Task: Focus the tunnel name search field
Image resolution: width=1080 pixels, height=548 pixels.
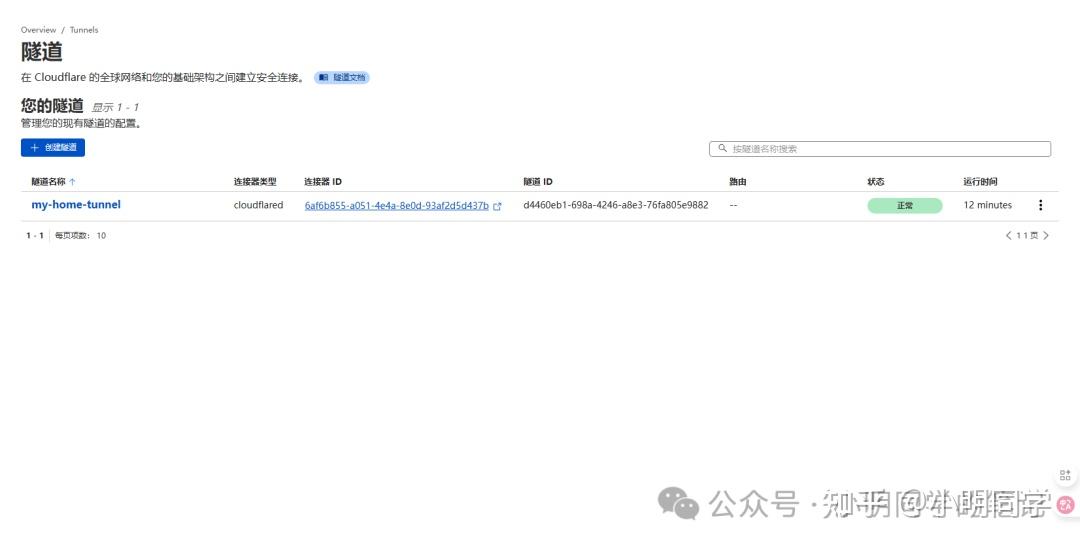Action: pos(880,149)
